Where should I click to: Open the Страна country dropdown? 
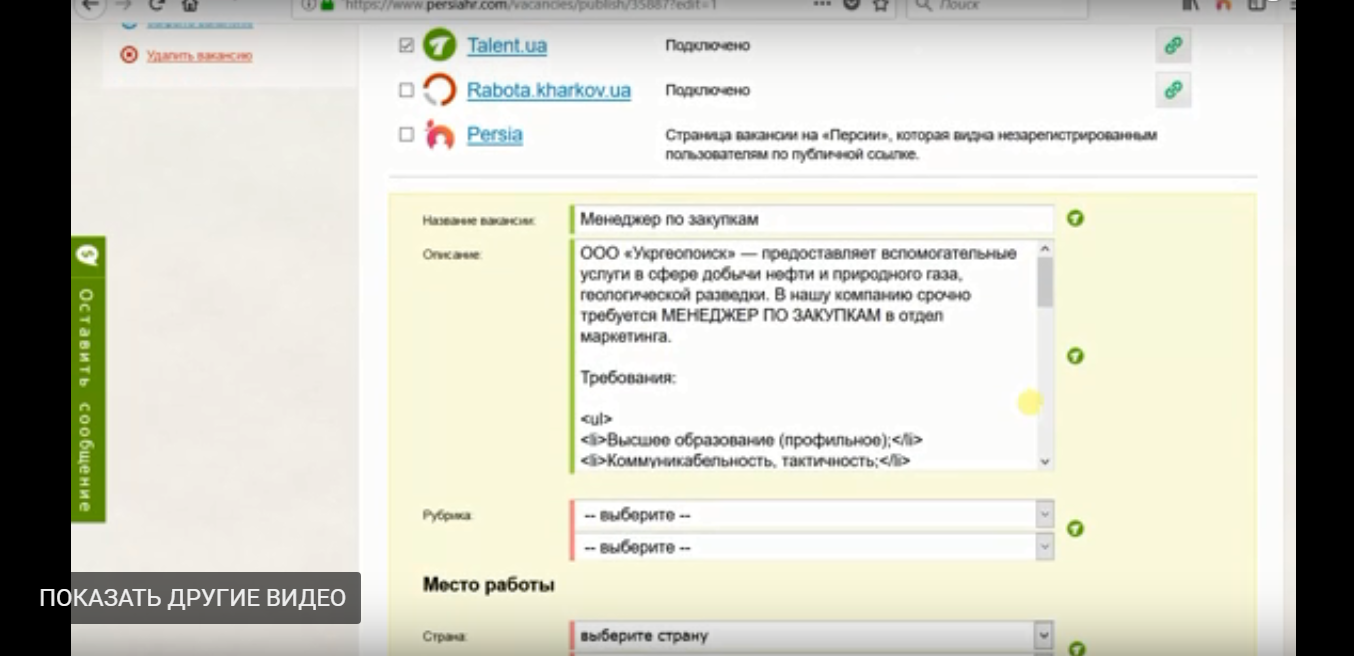812,635
